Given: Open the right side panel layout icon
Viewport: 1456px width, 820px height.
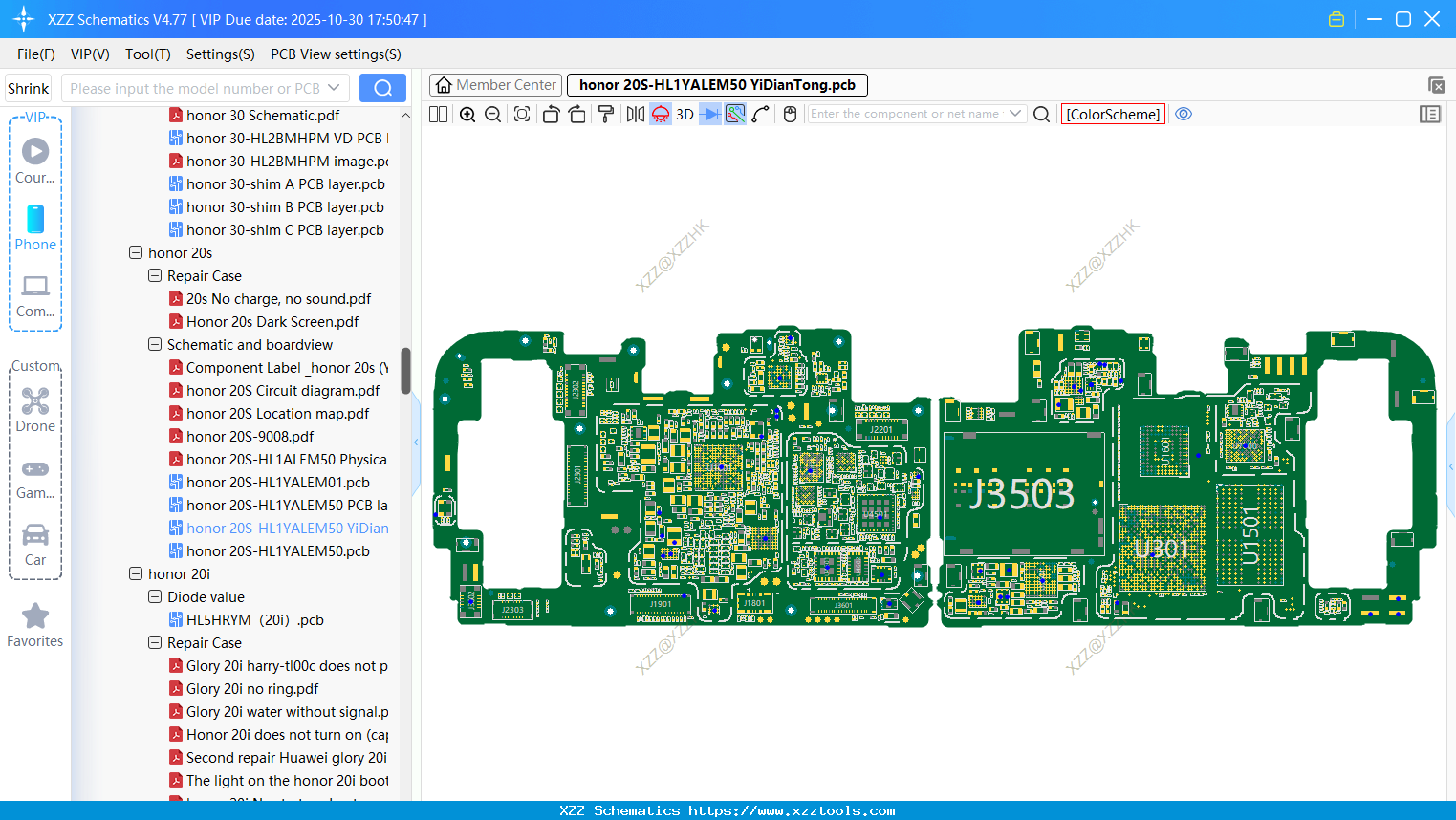Looking at the screenshot, I should (1430, 114).
